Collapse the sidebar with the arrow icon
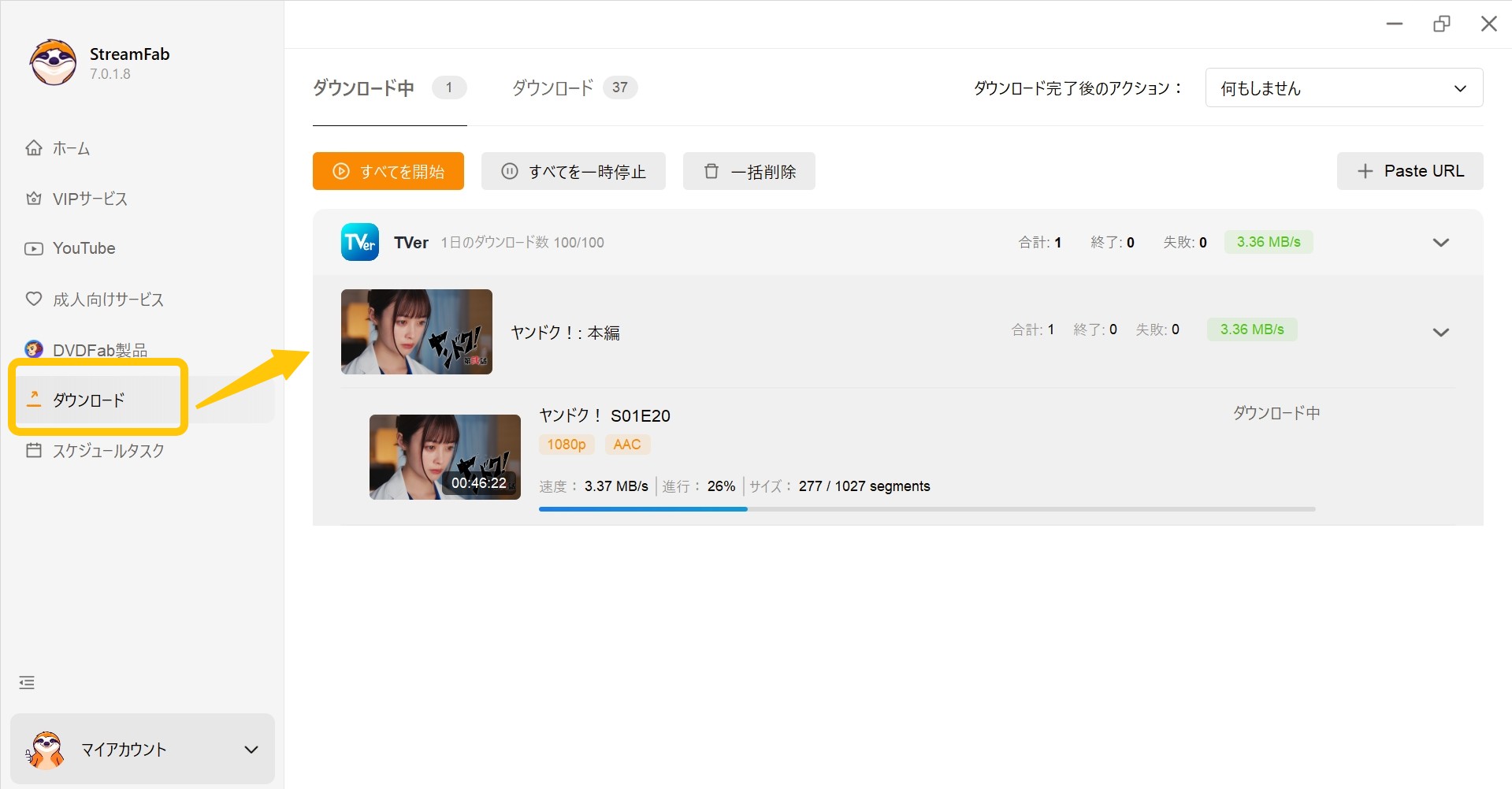The image size is (1512, 789). point(26,681)
